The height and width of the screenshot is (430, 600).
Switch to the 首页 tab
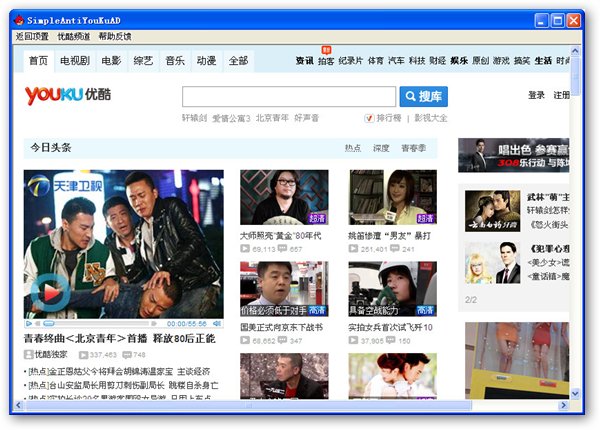point(38,60)
